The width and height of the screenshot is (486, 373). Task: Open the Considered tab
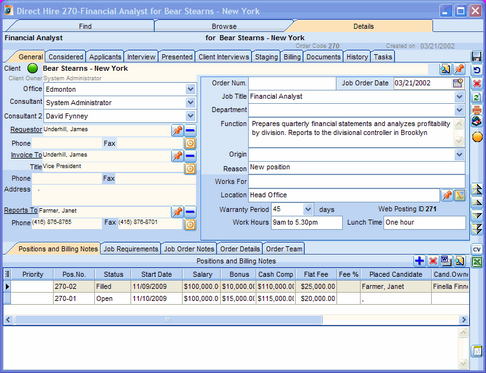point(66,57)
